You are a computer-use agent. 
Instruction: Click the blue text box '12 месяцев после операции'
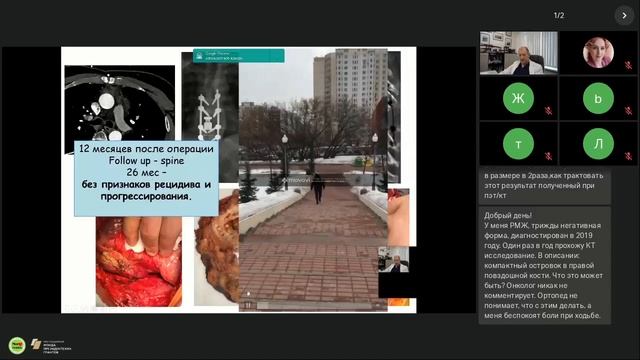(x=146, y=178)
